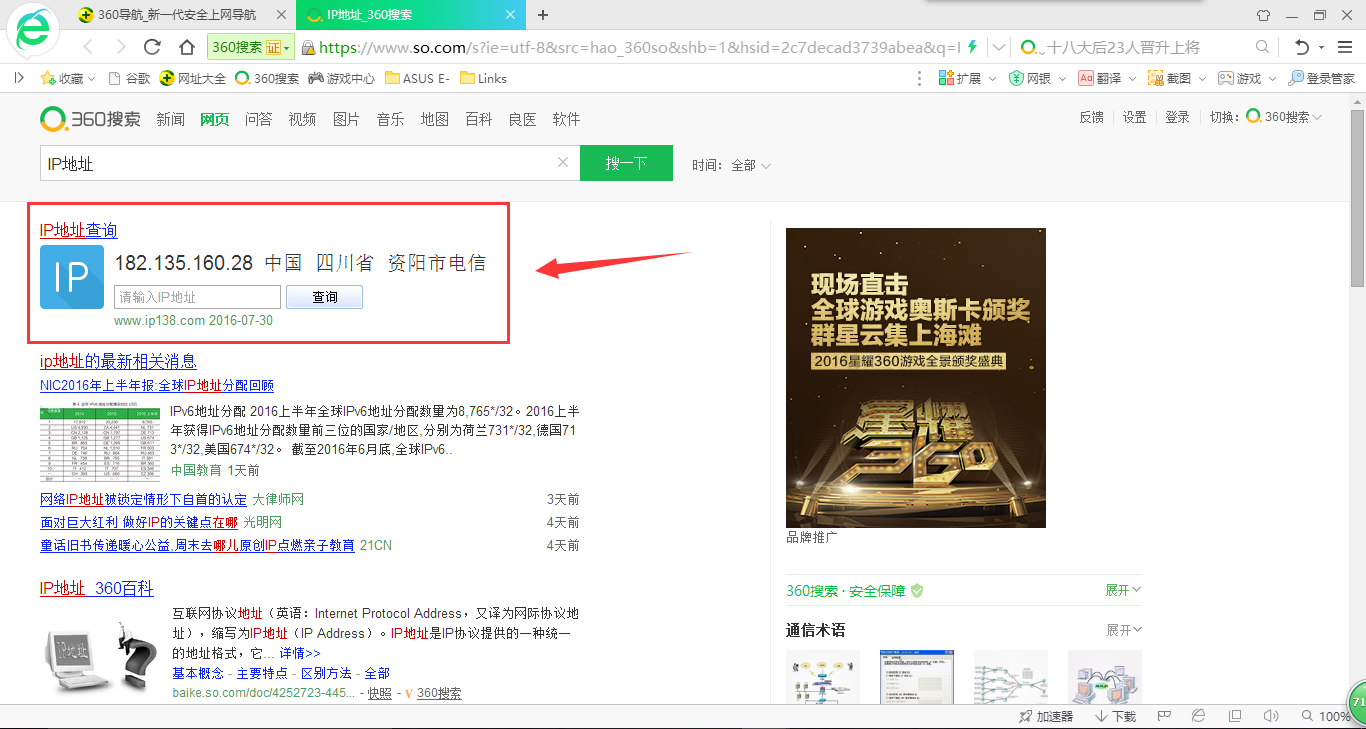The height and width of the screenshot is (729, 1366).
Task: Select the 百科 search category
Action: tap(479, 119)
